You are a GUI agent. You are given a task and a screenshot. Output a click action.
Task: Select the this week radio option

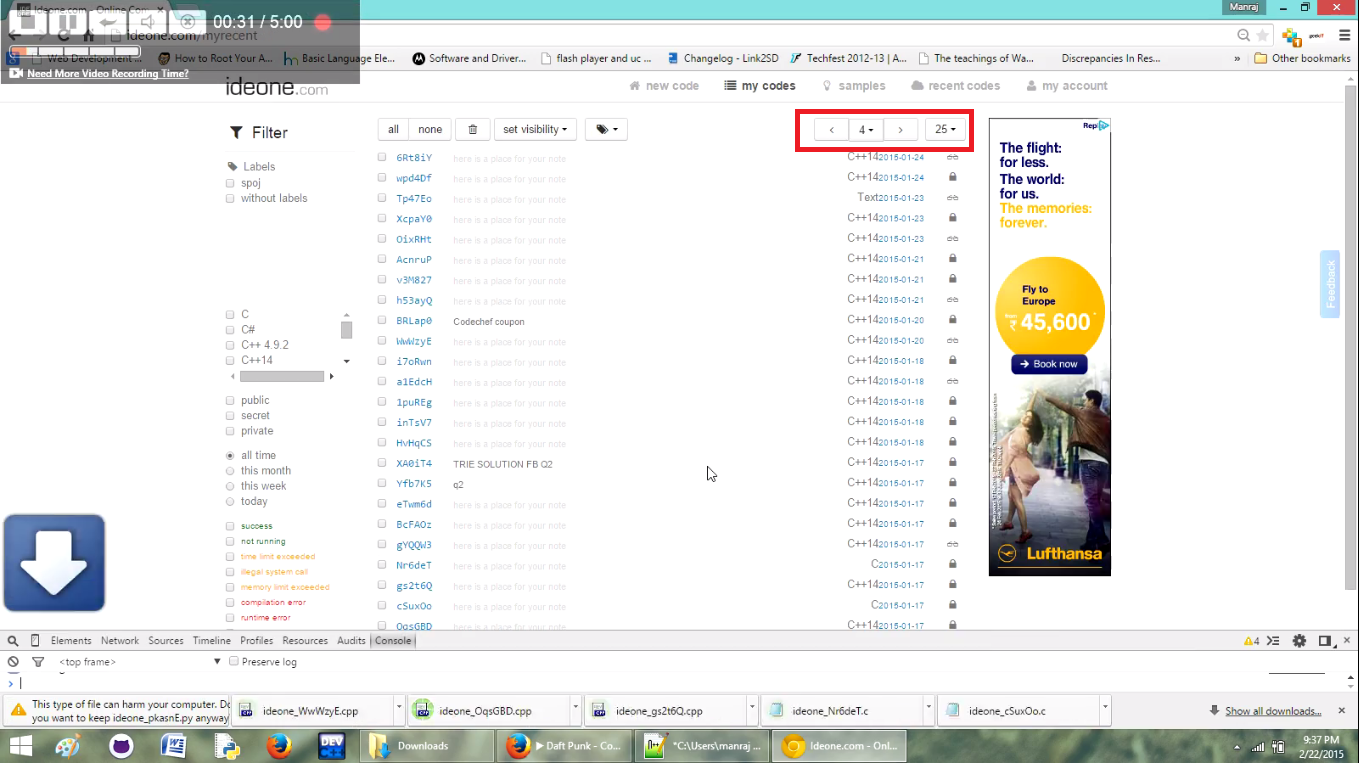point(230,486)
